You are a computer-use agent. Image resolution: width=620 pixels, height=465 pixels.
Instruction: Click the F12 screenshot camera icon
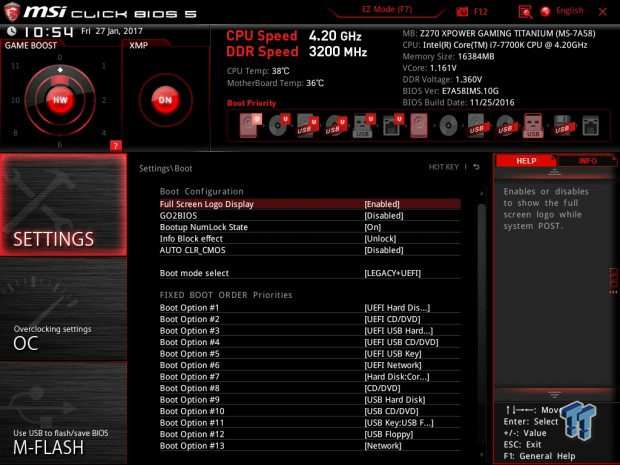point(462,12)
